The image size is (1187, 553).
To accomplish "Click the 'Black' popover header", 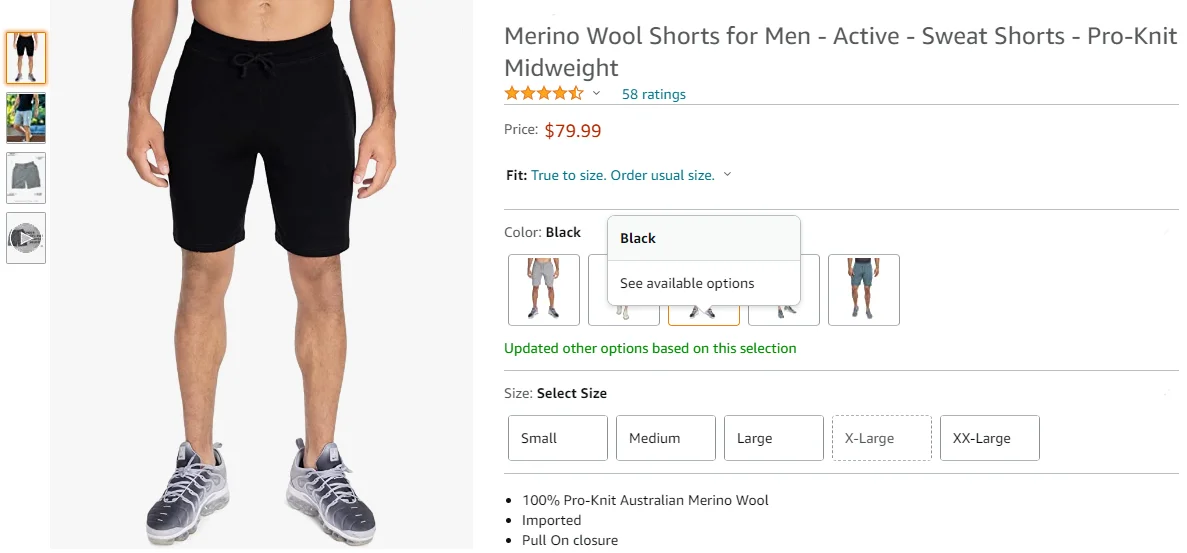I will pyautogui.click(x=638, y=238).
